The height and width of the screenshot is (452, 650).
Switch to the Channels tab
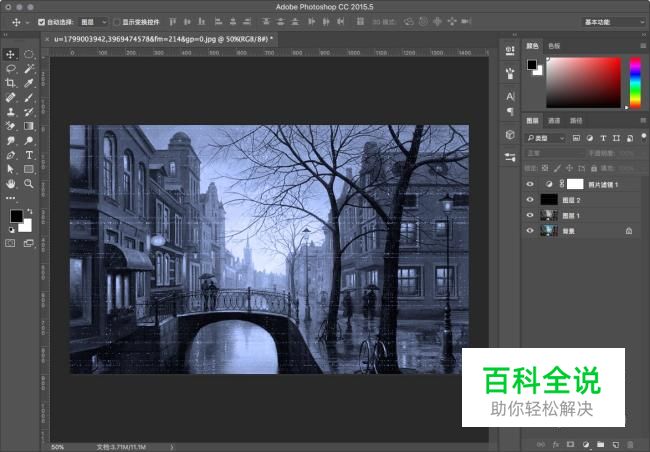[x=554, y=121]
